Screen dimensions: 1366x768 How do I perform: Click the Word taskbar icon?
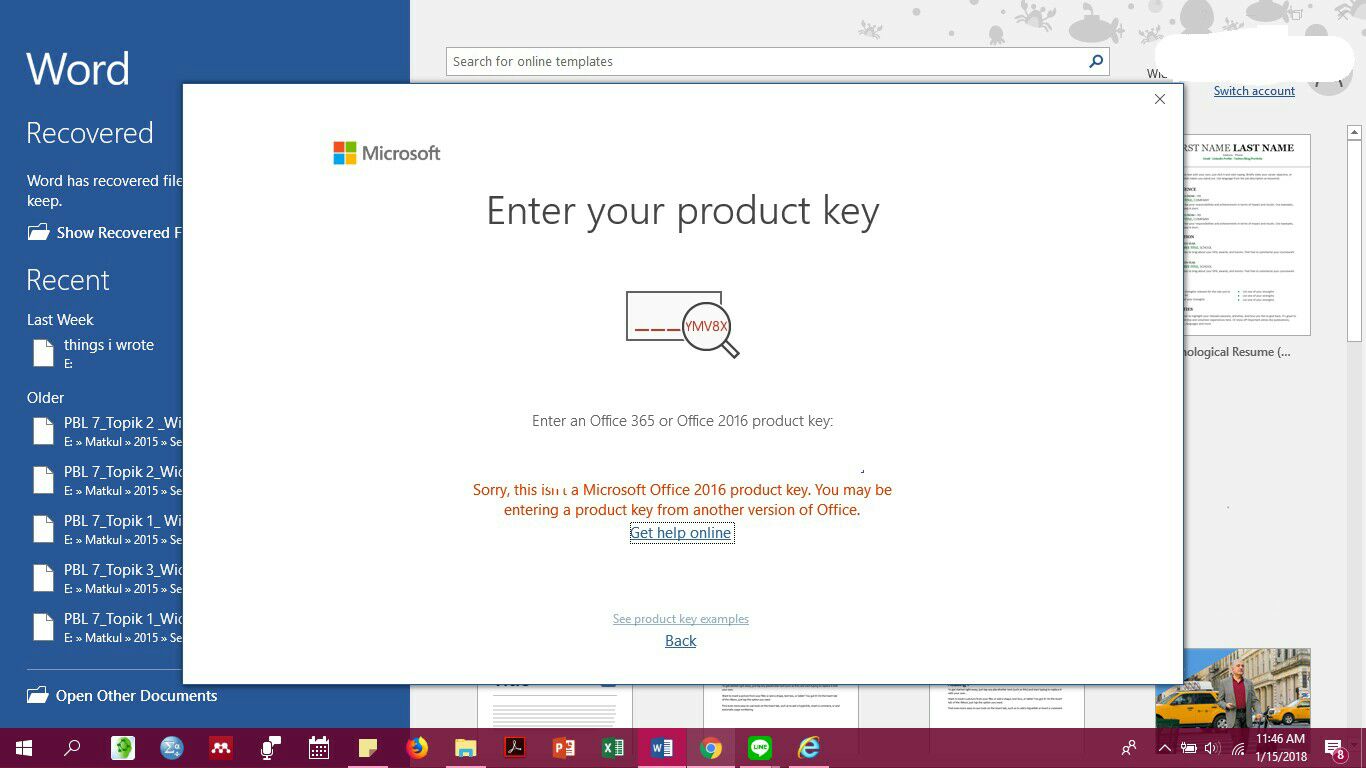tap(662, 748)
